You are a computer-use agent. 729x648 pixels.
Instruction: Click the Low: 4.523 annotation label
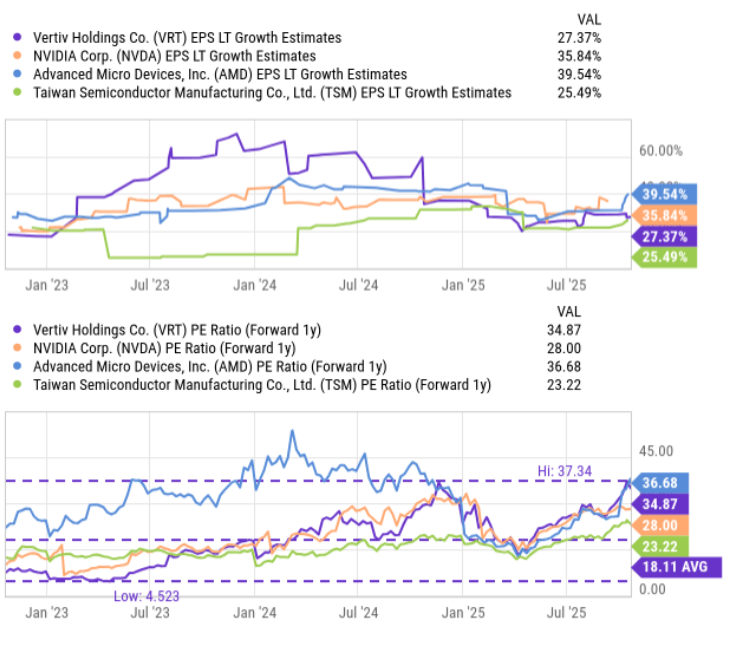pyautogui.click(x=146, y=596)
